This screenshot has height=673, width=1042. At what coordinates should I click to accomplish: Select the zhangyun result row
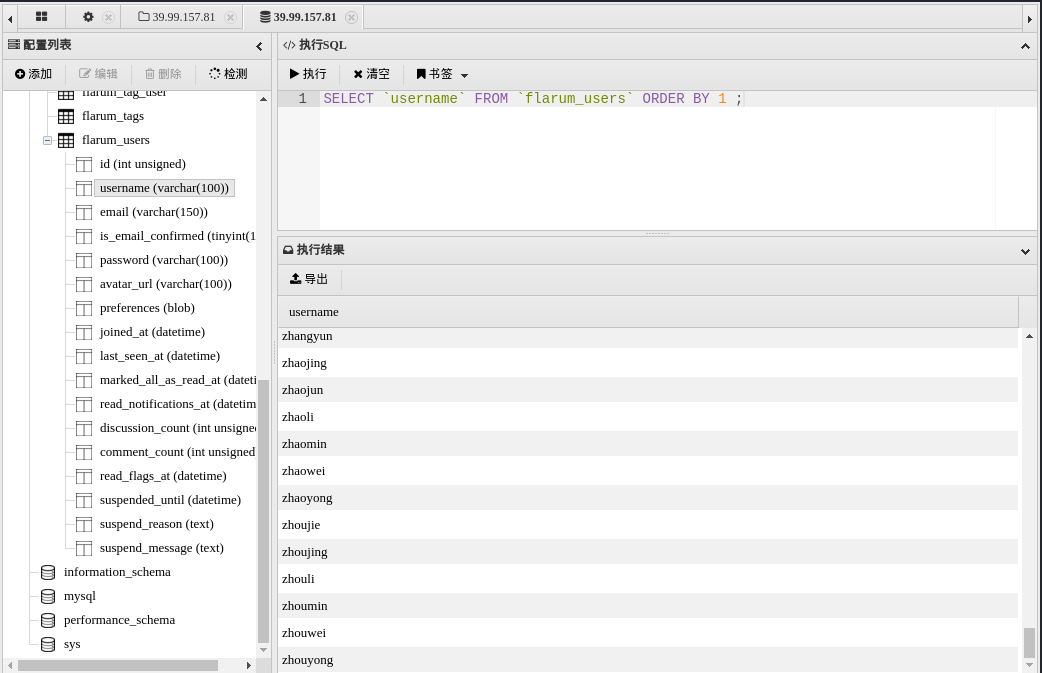coord(648,336)
